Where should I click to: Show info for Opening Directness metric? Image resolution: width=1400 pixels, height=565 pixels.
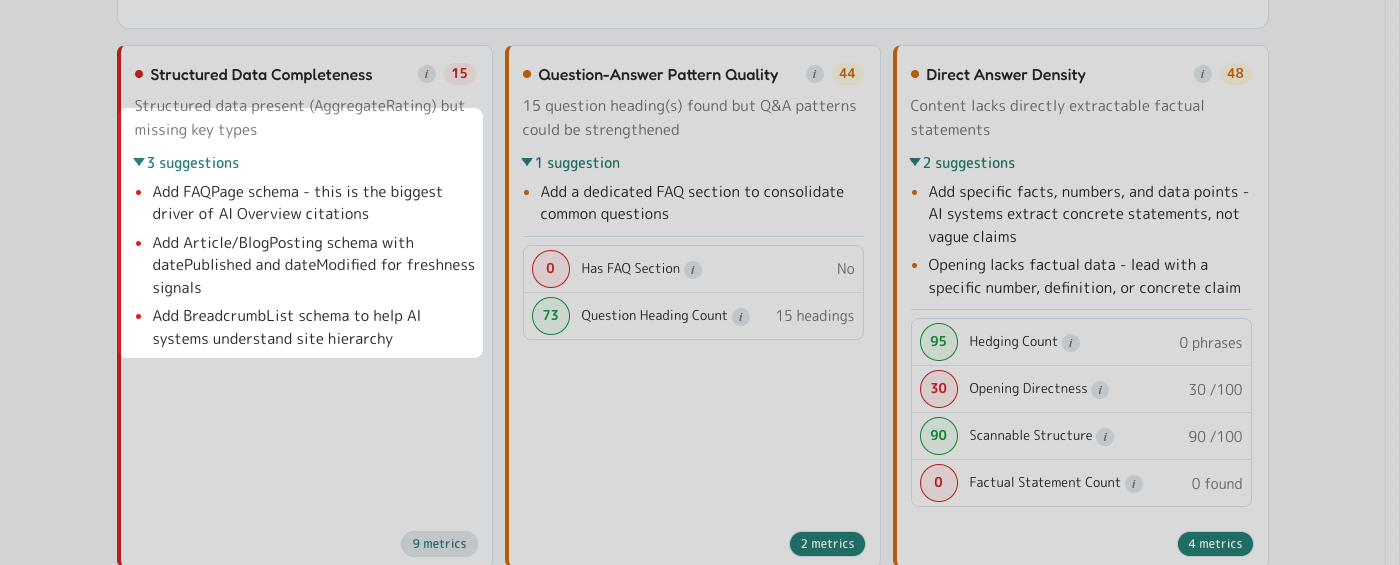(1100, 390)
